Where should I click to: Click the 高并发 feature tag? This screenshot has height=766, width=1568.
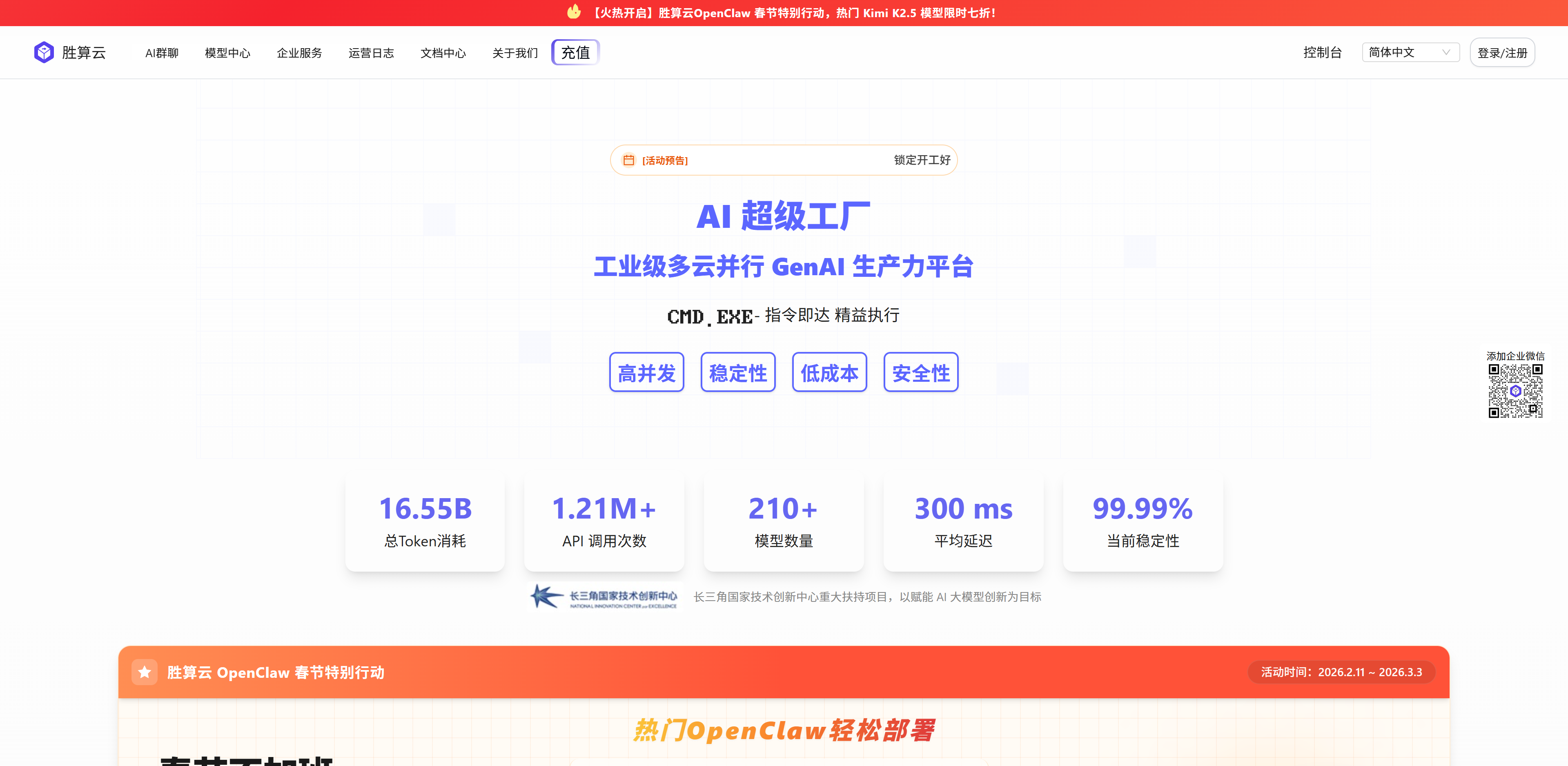646,373
